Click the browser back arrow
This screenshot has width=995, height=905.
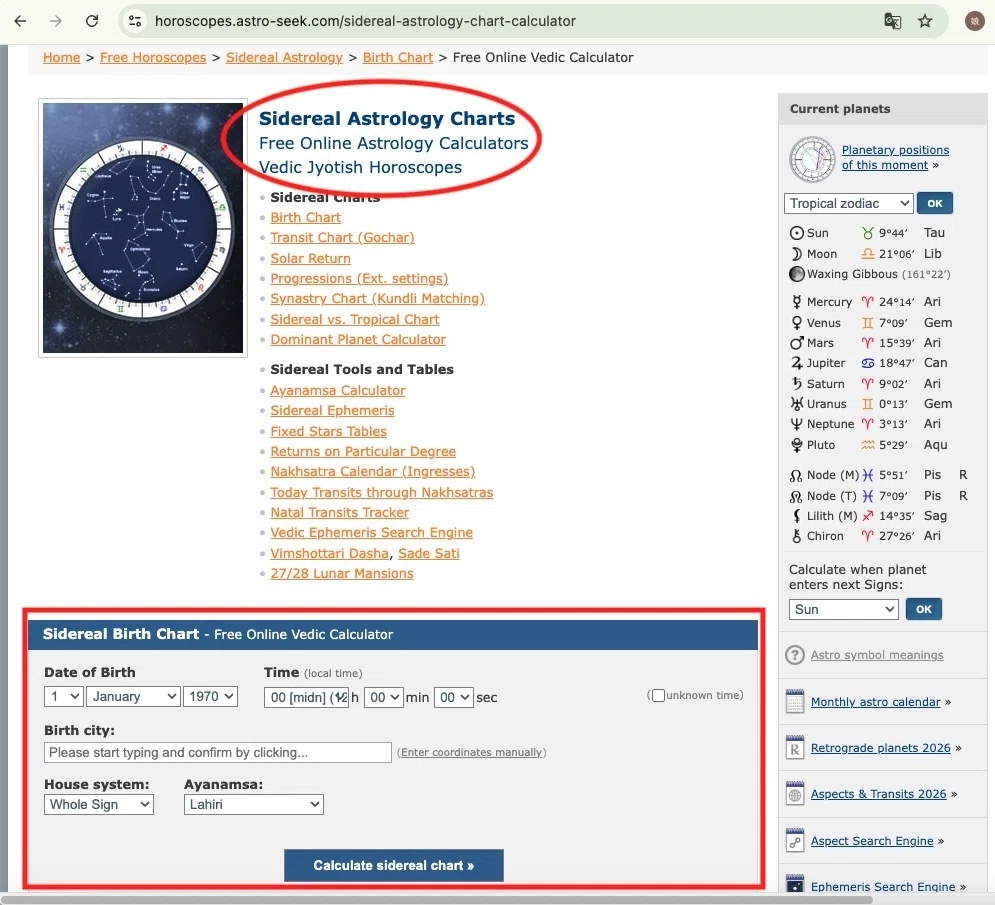[x=20, y=21]
